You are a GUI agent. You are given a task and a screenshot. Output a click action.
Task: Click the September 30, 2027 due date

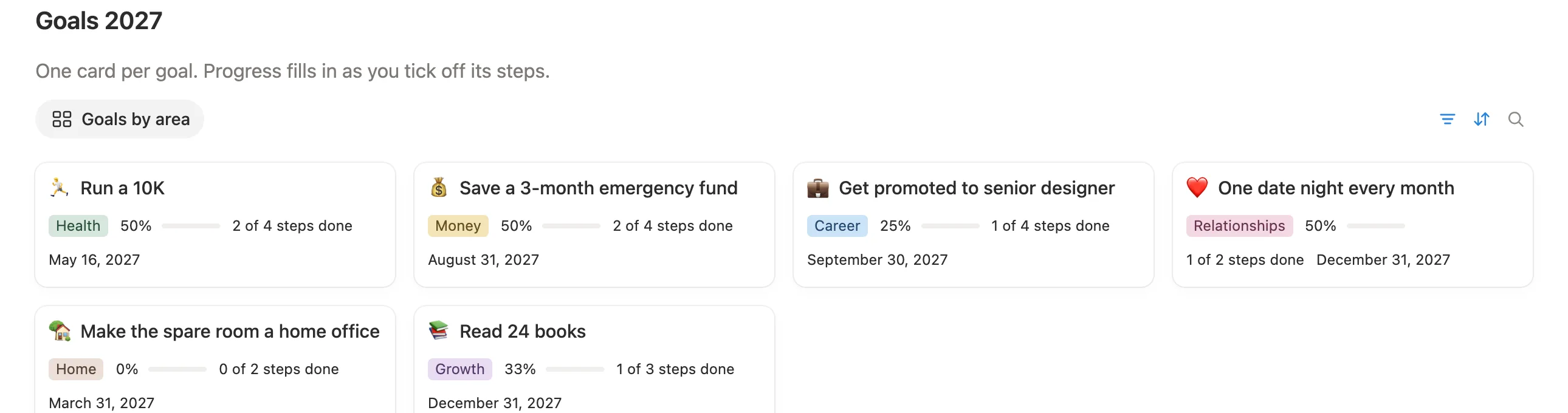click(877, 260)
